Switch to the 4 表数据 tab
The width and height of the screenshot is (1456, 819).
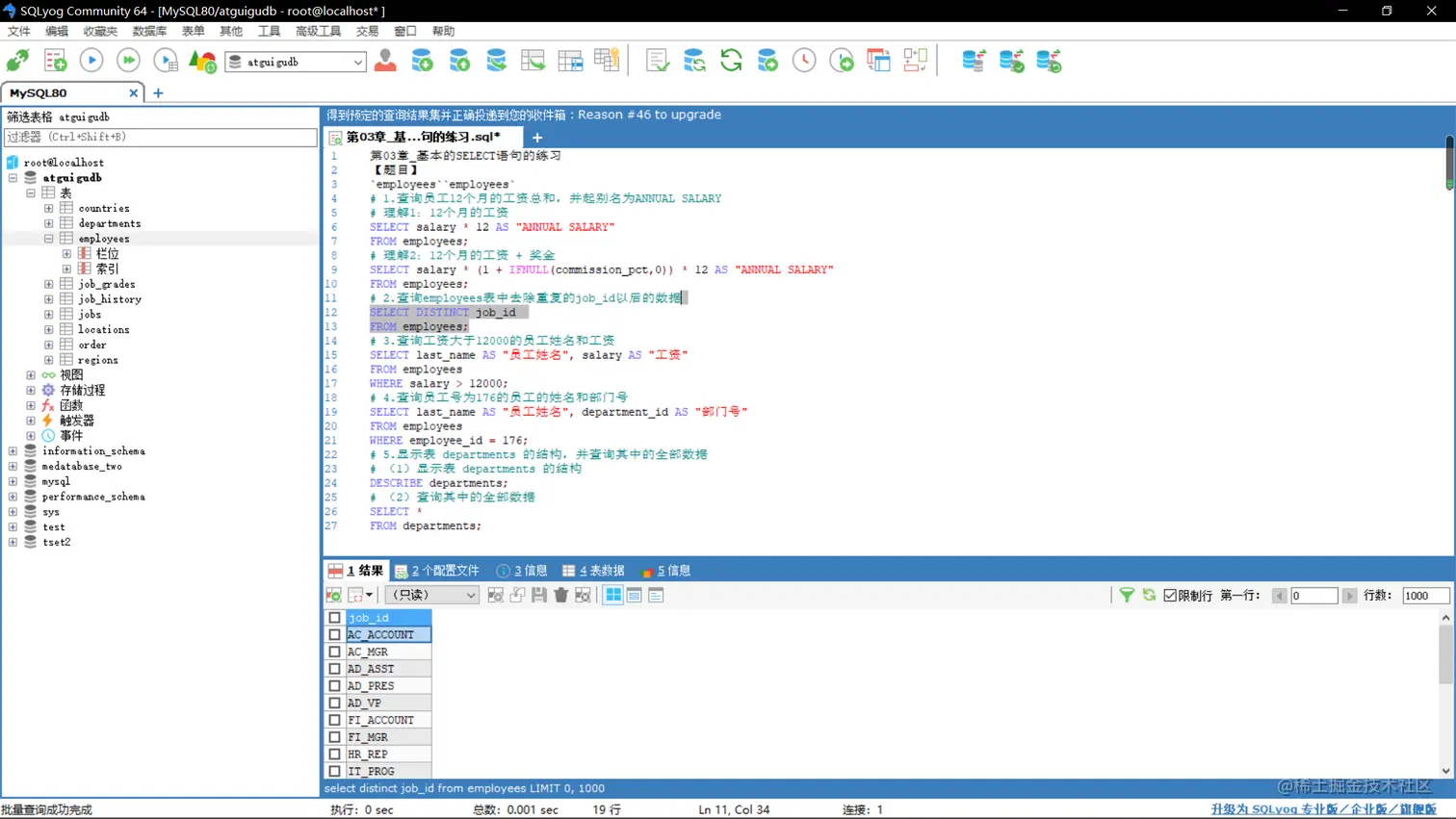tap(593, 571)
